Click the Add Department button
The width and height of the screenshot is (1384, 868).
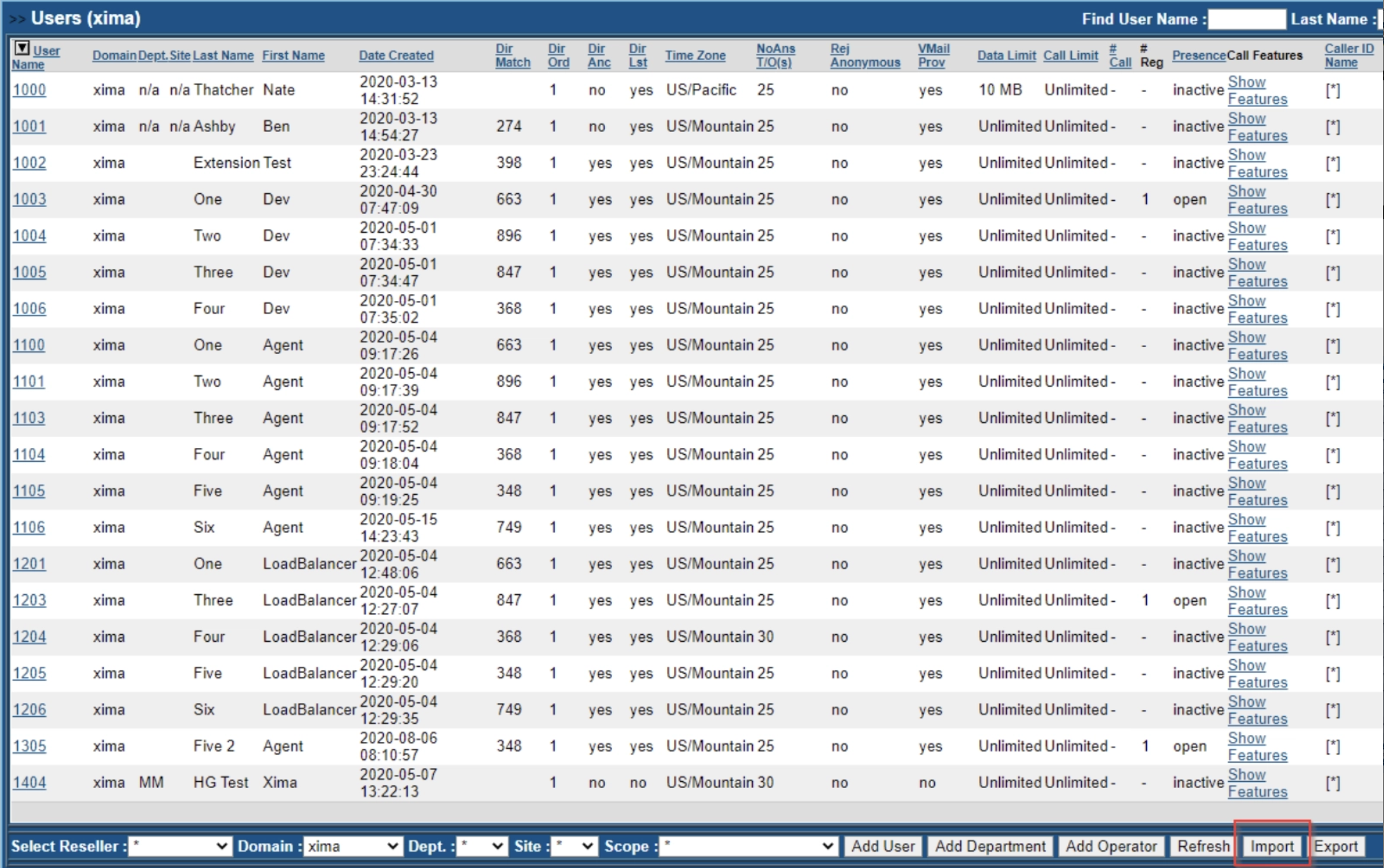coord(990,847)
